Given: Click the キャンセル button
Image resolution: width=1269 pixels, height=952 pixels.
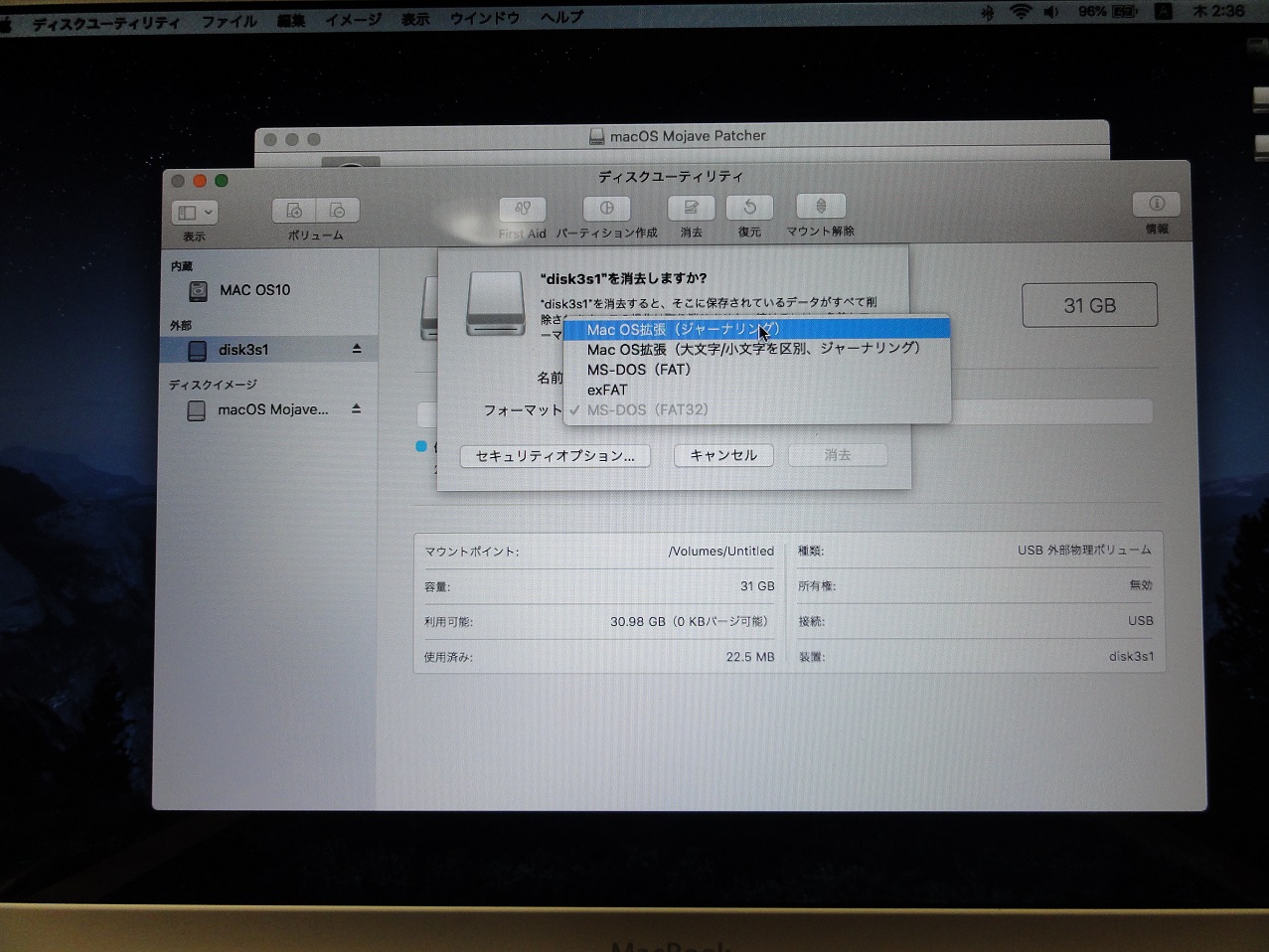Looking at the screenshot, I should coord(723,455).
